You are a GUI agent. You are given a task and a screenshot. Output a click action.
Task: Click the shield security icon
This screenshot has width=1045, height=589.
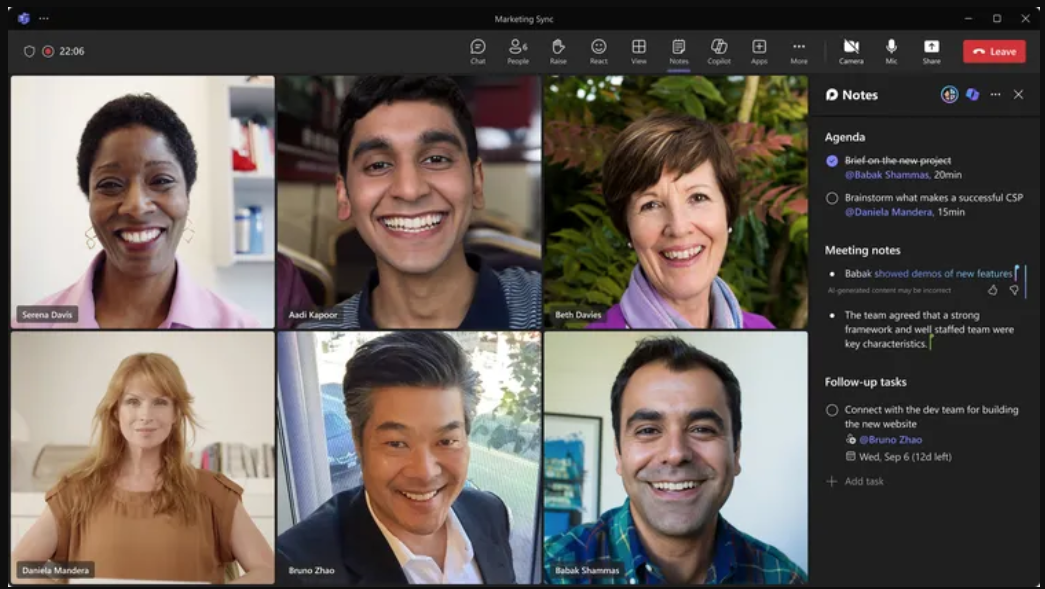29,51
